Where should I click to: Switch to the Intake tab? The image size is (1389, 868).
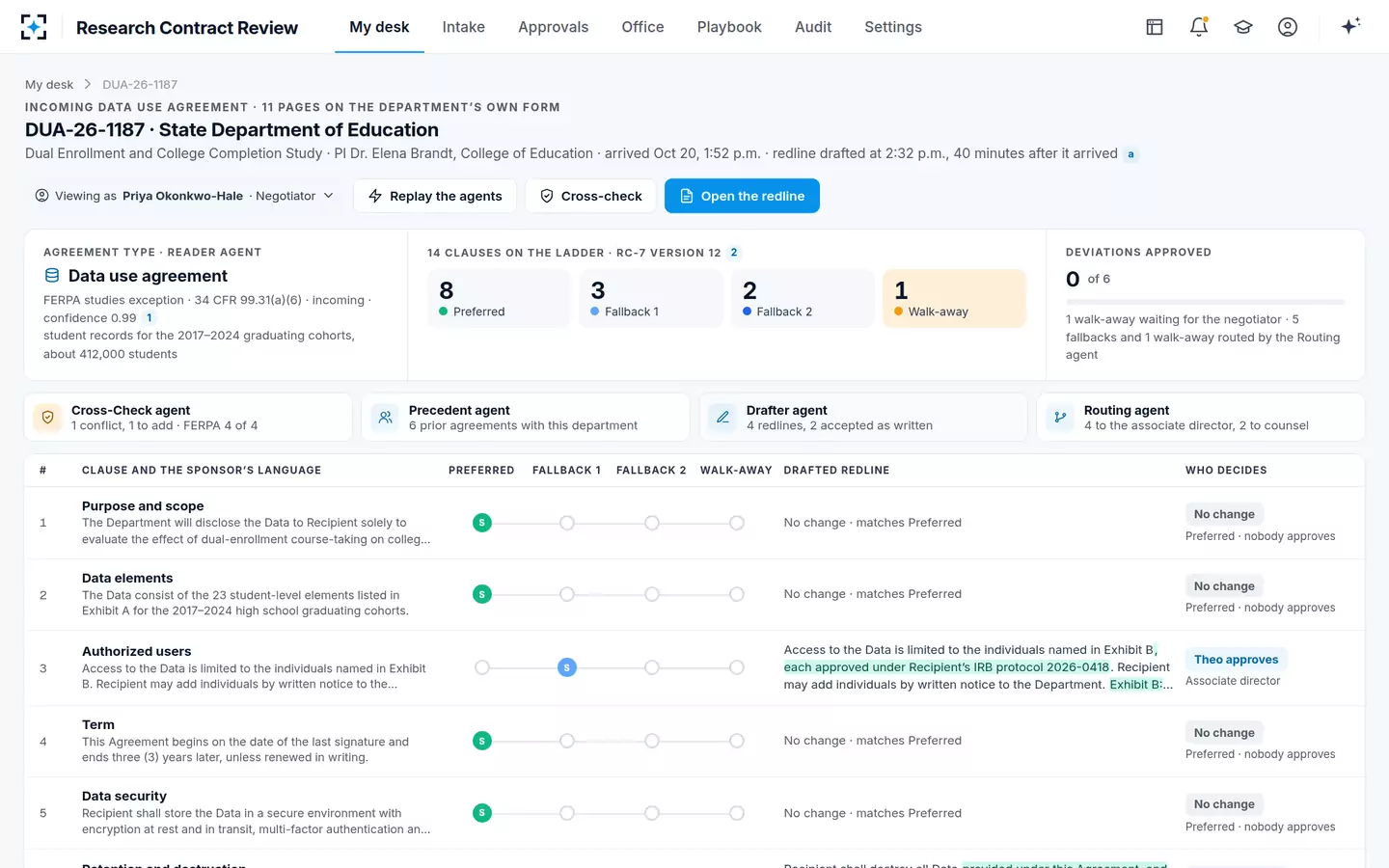464,27
